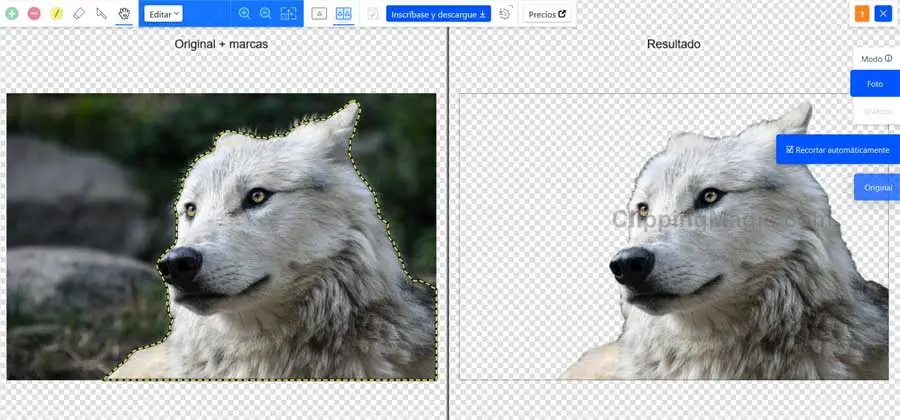
Task: Open help with the orange question button
Action: [x=862, y=14]
